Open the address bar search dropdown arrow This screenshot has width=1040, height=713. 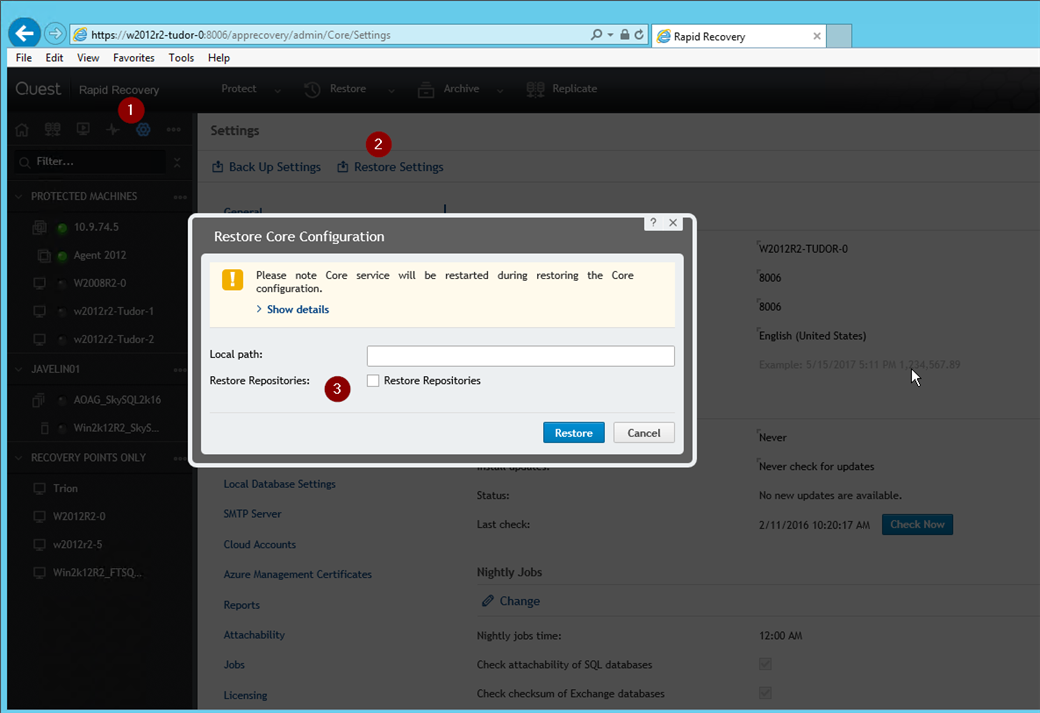tap(610, 34)
